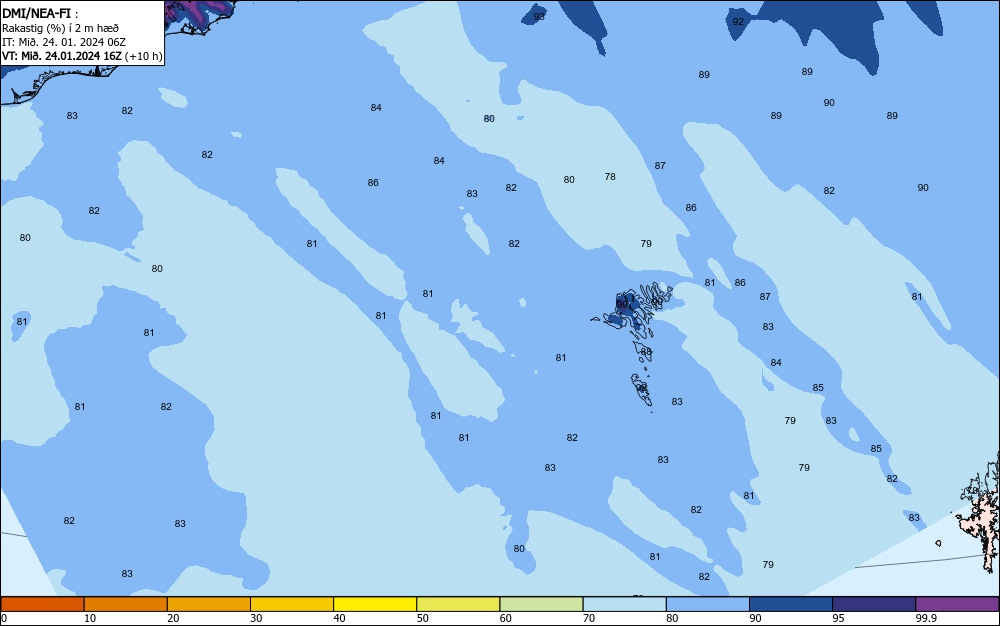Click the purple 99.9+ legend swatch
The height and width of the screenshot is (626, 1000).
[x=957, y=604]
